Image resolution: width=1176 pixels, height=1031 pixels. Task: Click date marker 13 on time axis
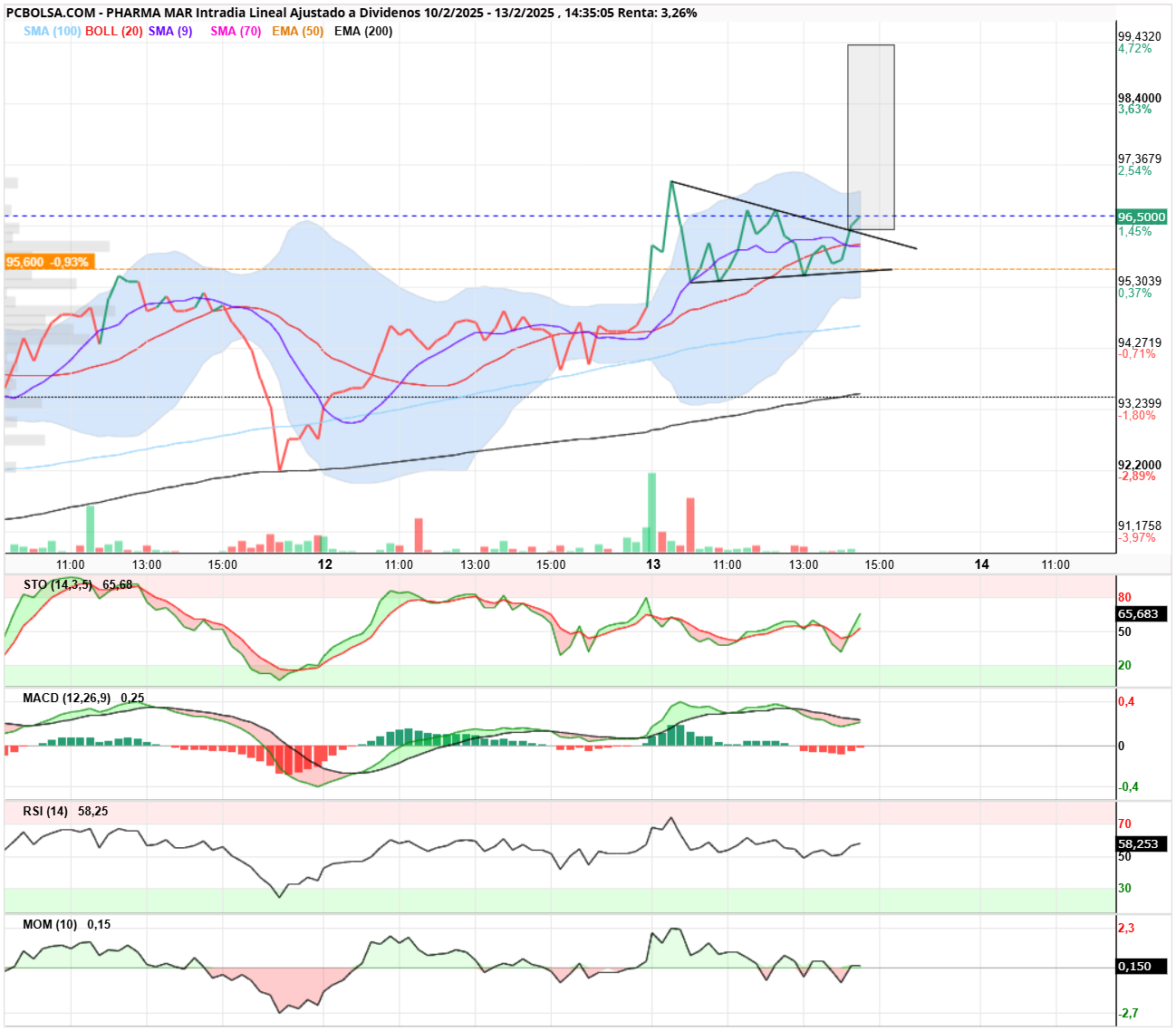click(653, 564)
